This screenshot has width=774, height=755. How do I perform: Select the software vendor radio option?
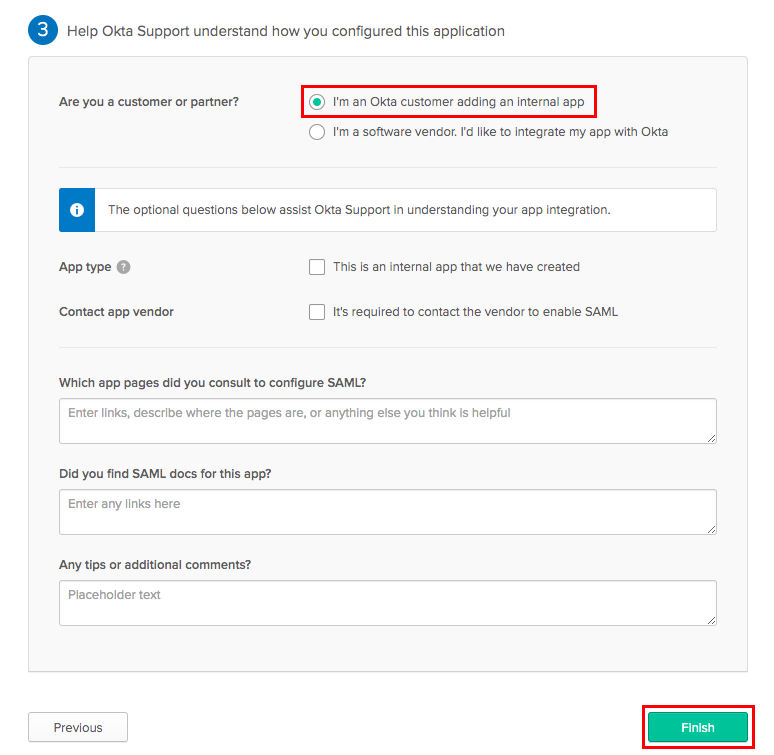[x=317, y=132]
